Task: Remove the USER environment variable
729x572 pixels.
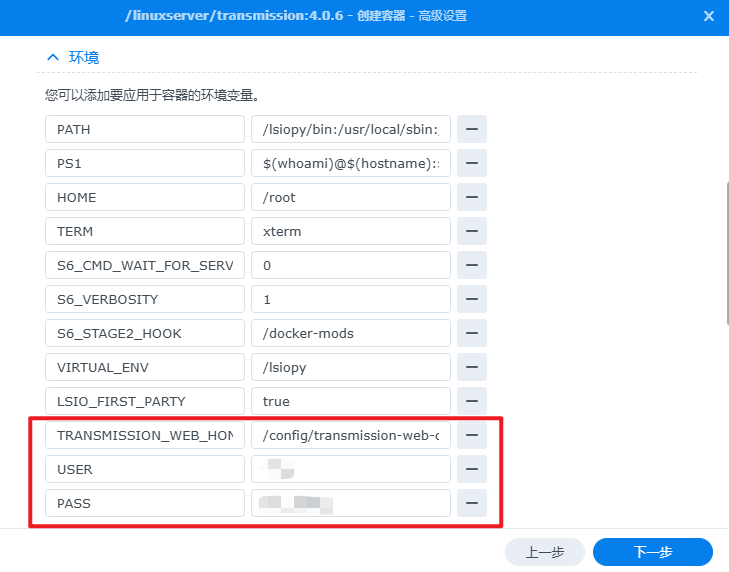Action: [471, 469]
